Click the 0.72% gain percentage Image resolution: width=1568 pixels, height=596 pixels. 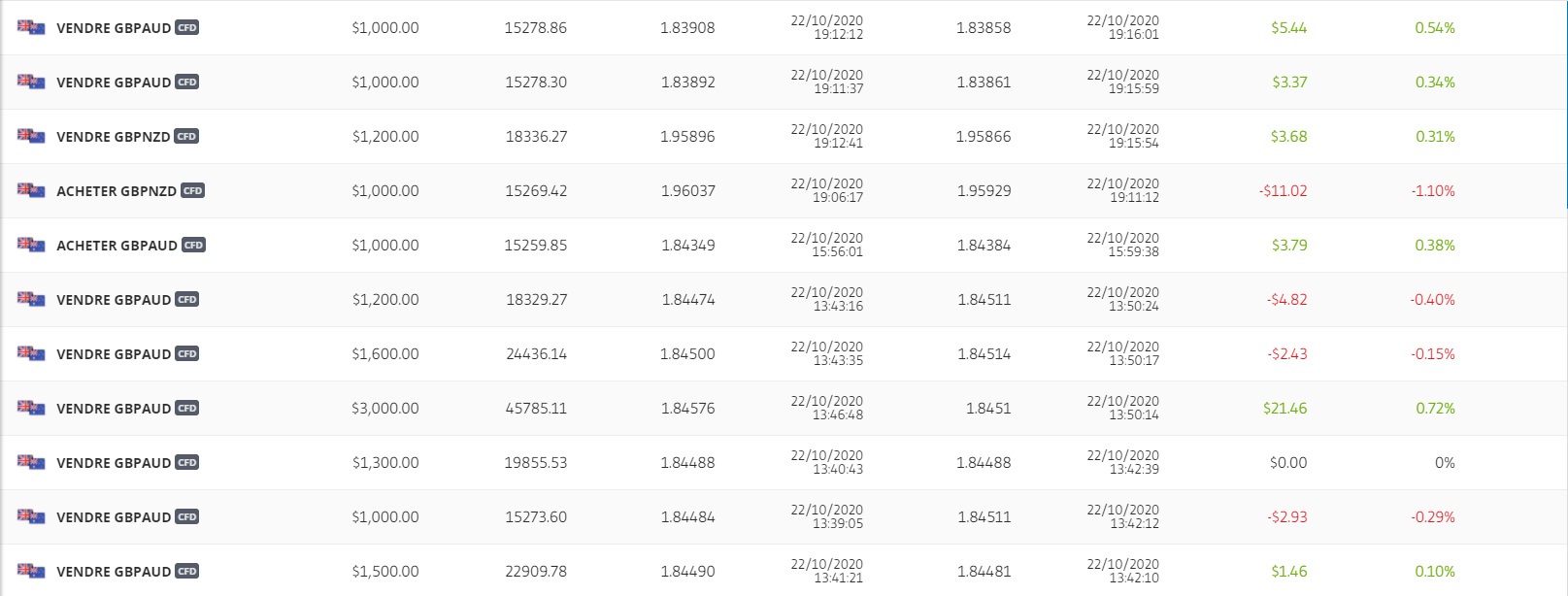(1435, 409)
